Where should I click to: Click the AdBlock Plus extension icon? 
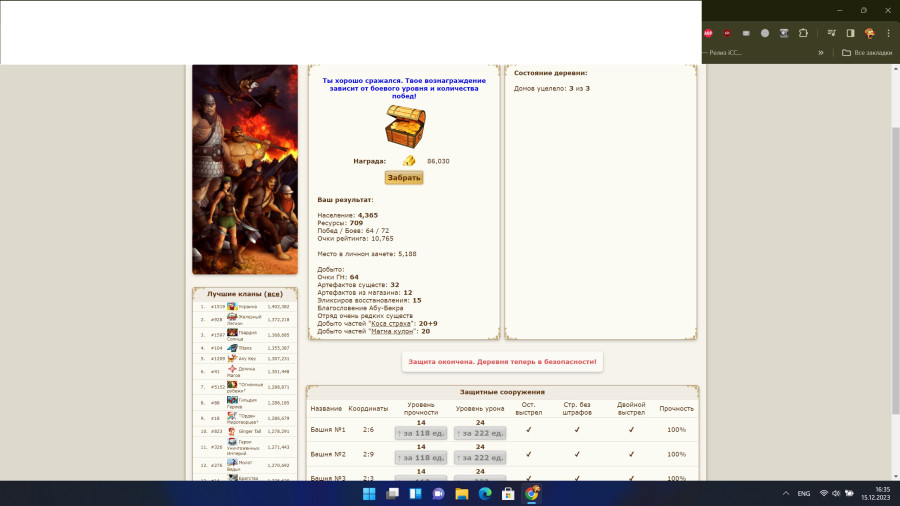[x=708, y=33]
